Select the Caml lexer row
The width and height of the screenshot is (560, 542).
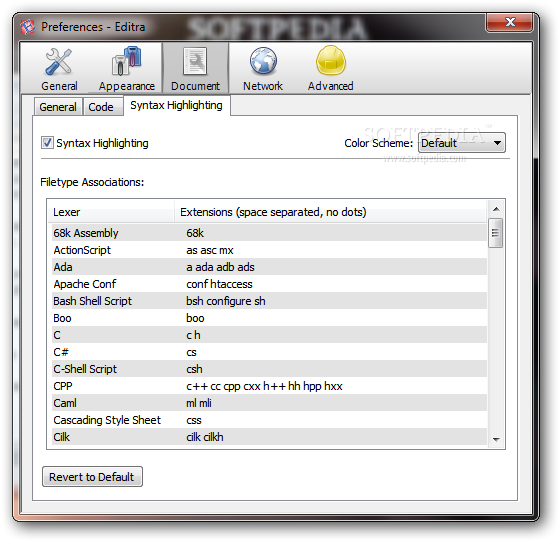pyautogui.click(x=269, y=403)
